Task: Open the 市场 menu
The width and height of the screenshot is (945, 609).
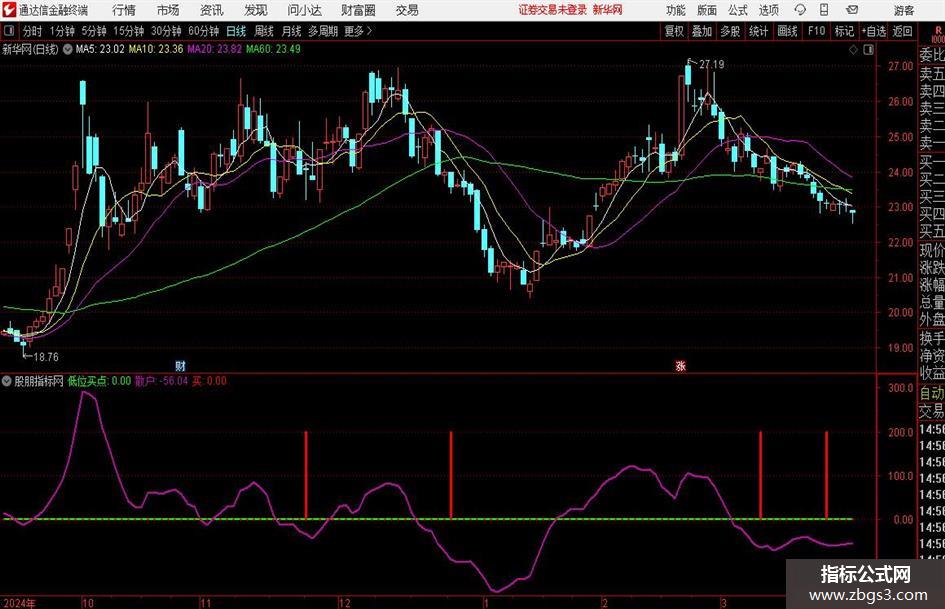Action: (x=168, y=10)
